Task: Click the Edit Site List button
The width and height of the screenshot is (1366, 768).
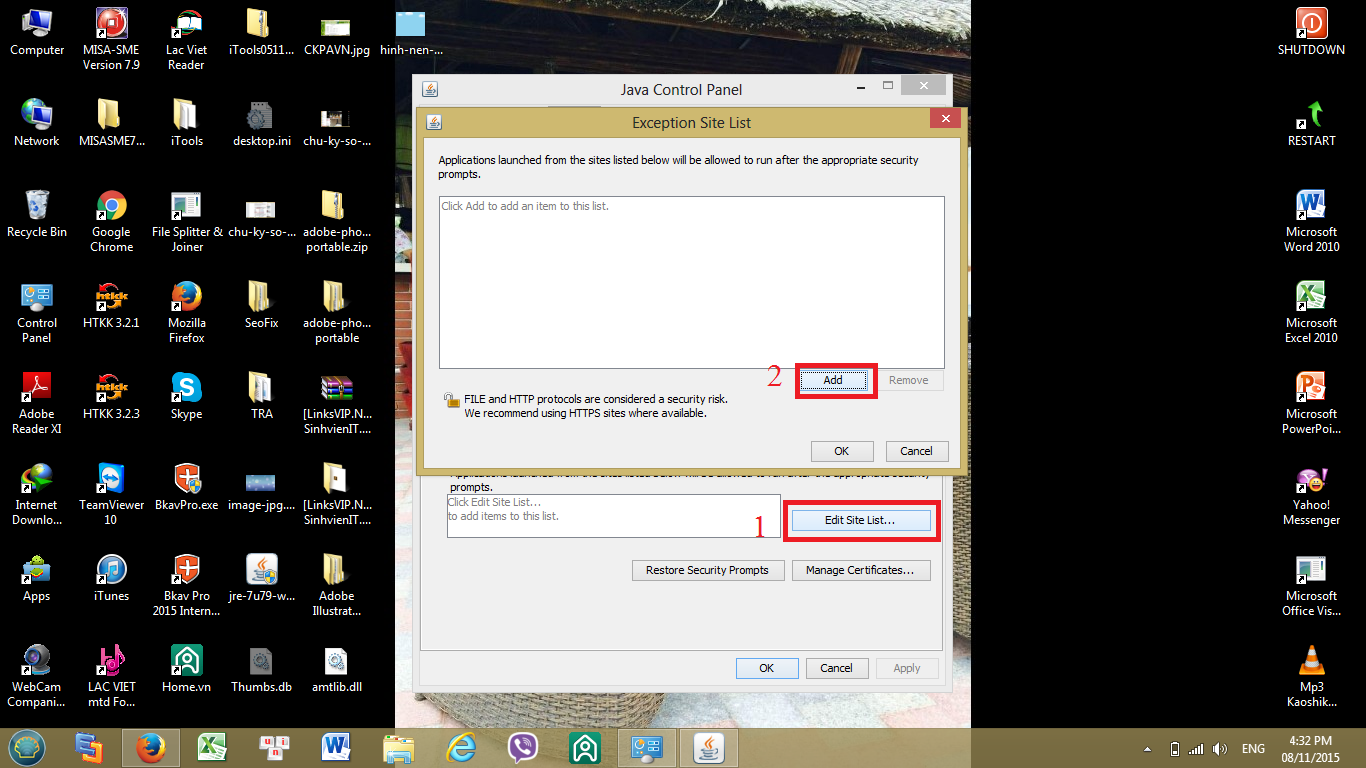Action: tap(860, 520)
